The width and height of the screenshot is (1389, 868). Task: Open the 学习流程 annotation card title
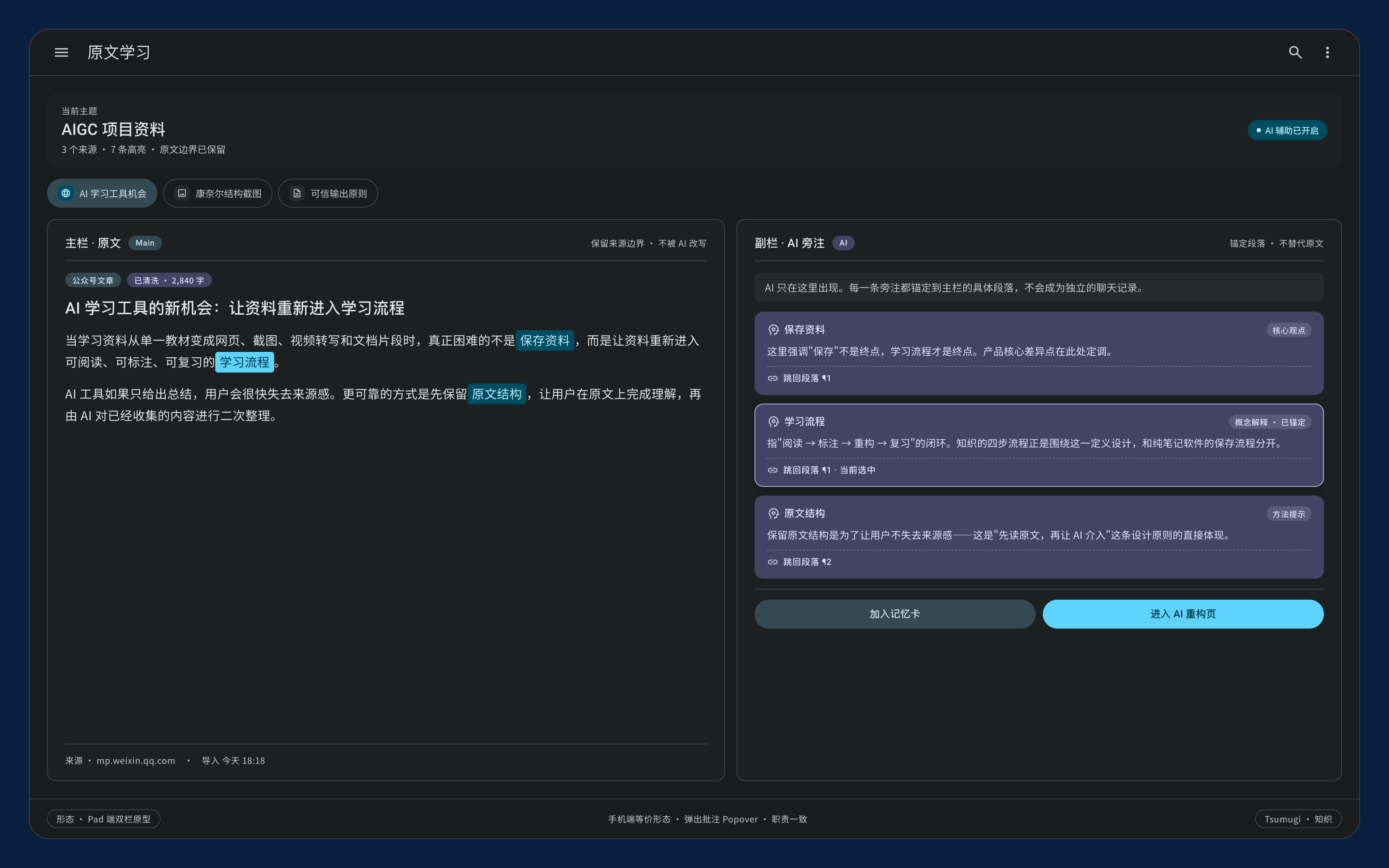coord(804,421)
